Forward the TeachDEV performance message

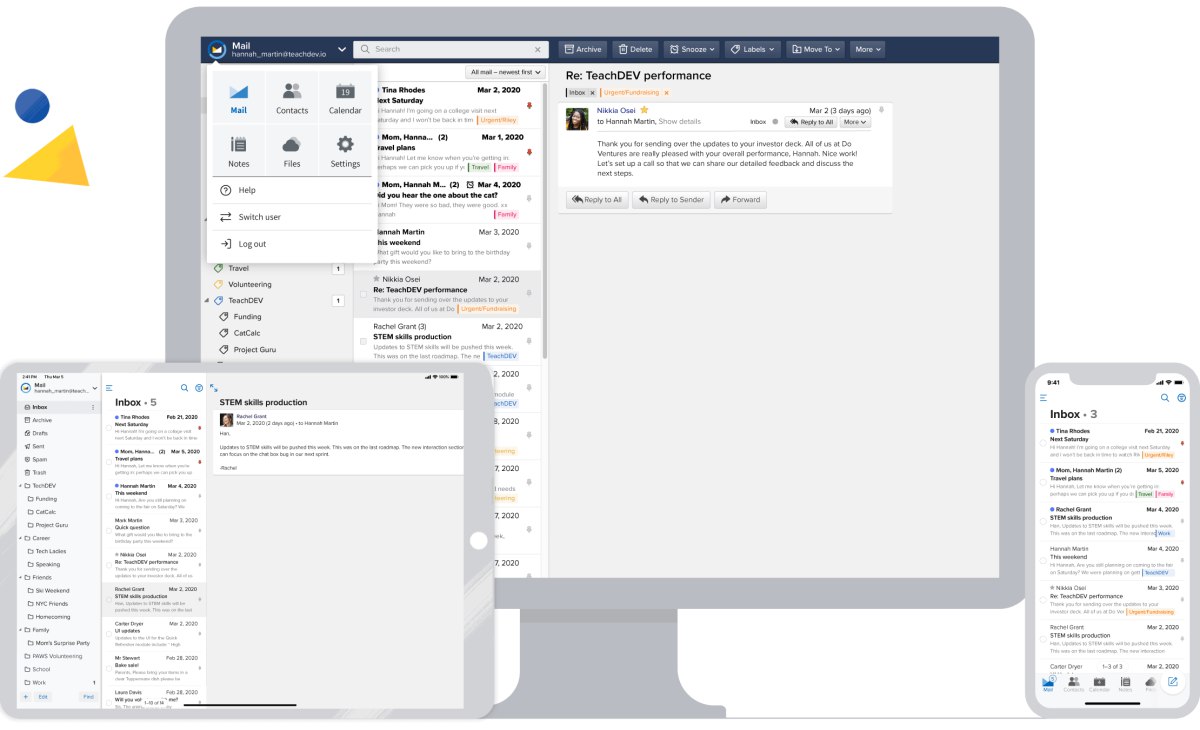[x=740, y=200]
